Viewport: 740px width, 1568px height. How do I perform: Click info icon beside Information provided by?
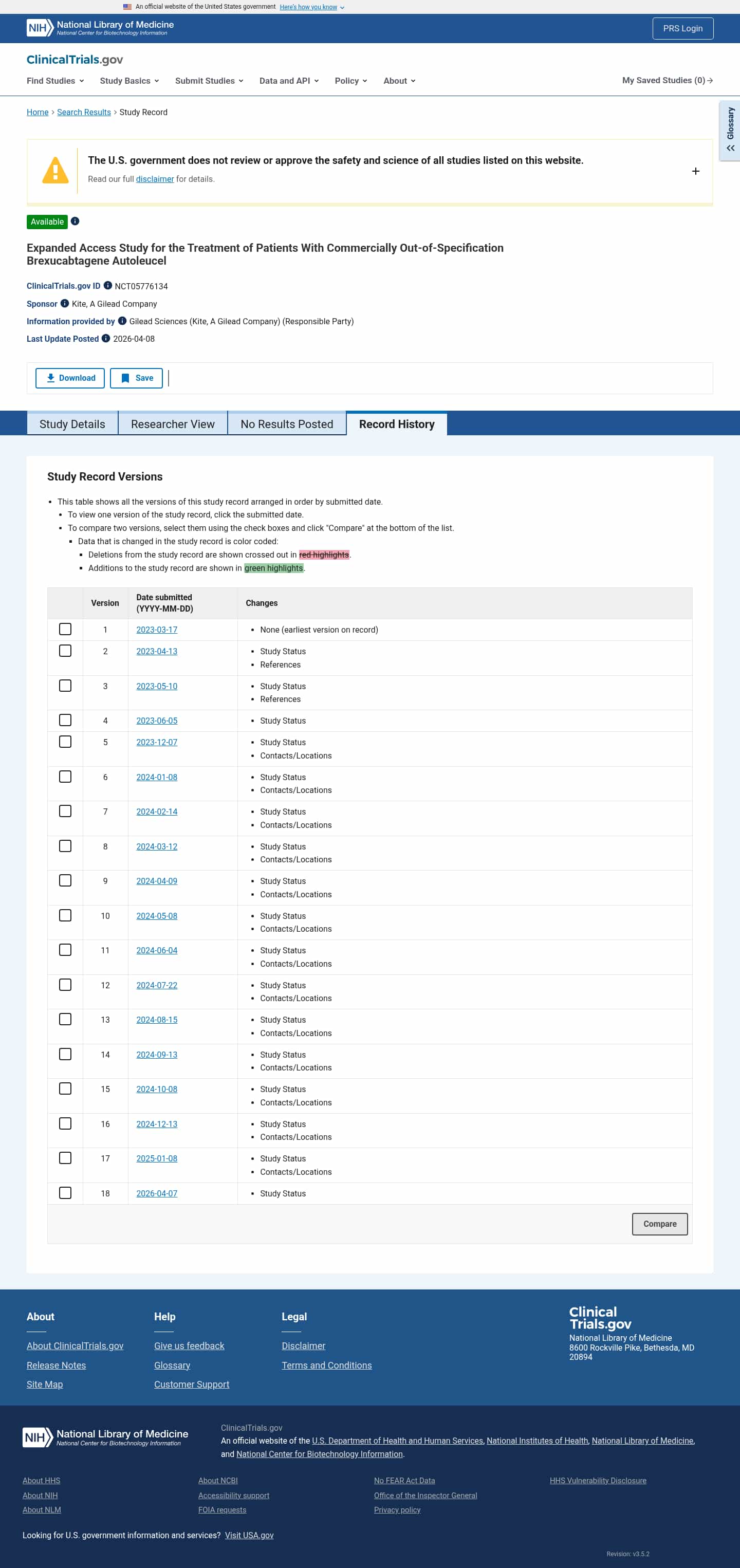point(122,321)
